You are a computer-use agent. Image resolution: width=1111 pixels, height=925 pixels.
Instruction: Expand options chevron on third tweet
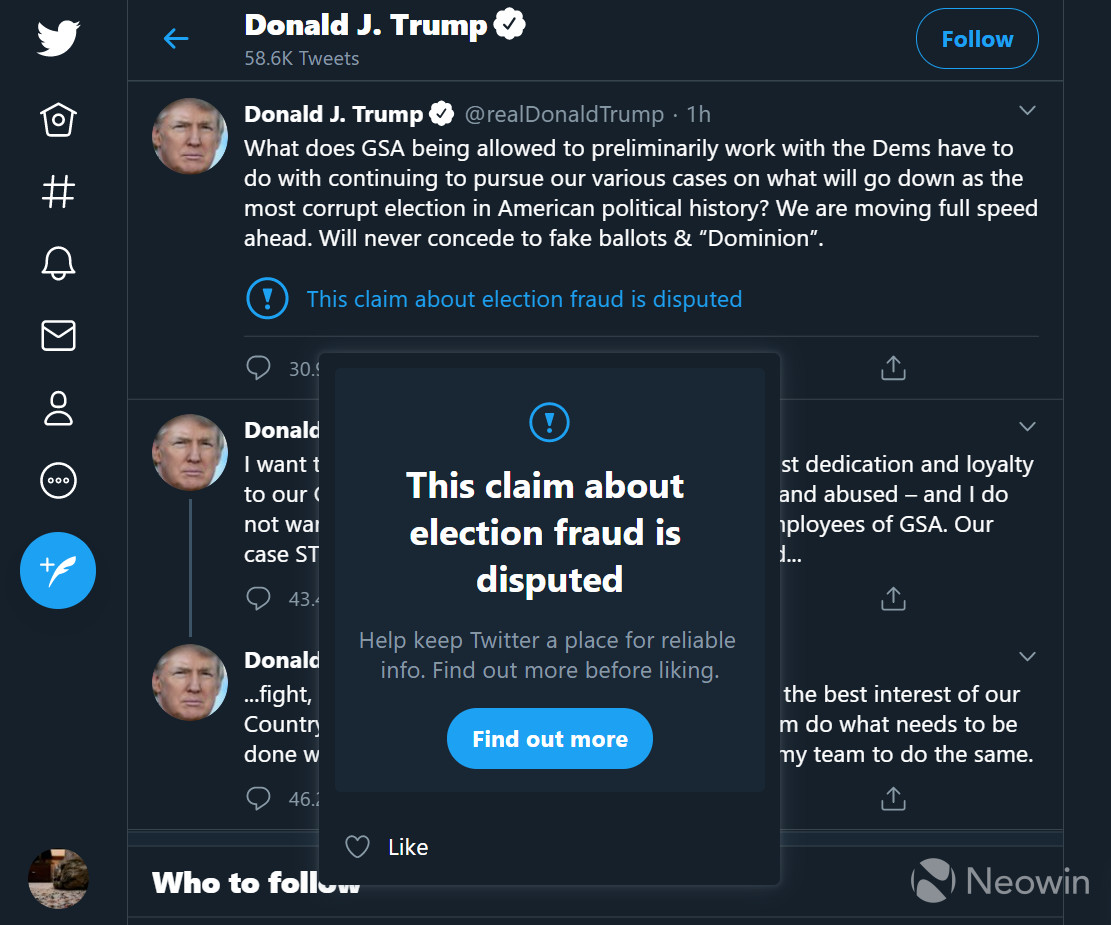pyautogui.click(x=1027, y=657)
